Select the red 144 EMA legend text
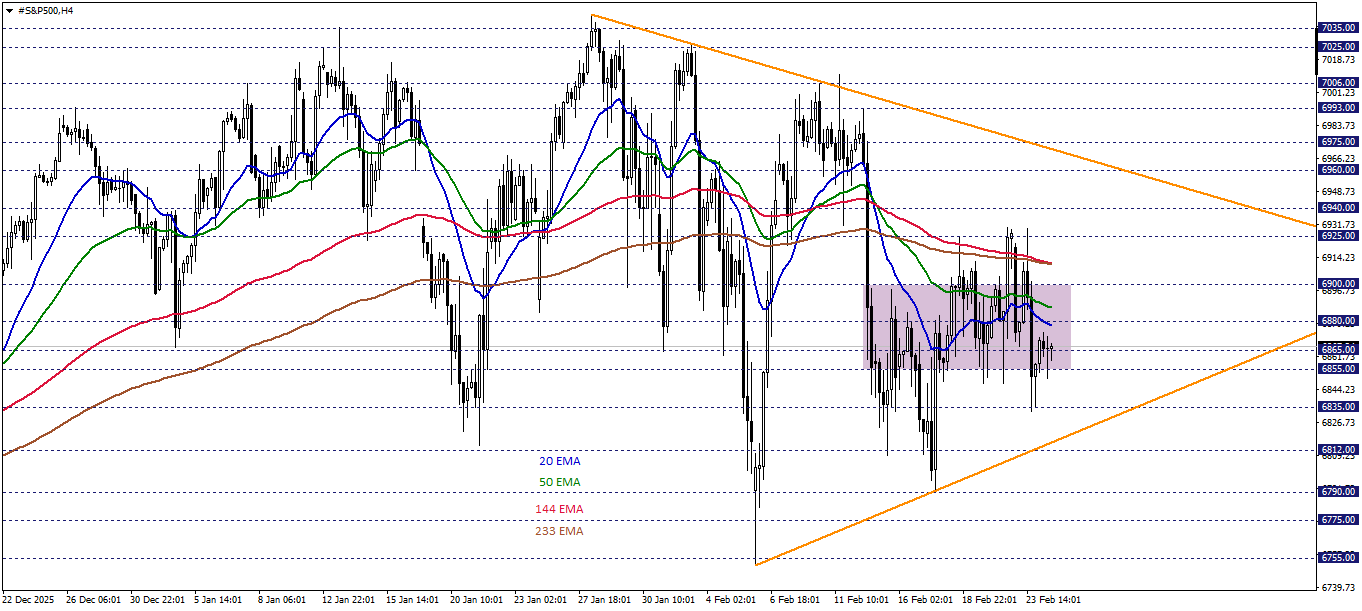The image size is (1362, 611). click(x=557, y=508)
